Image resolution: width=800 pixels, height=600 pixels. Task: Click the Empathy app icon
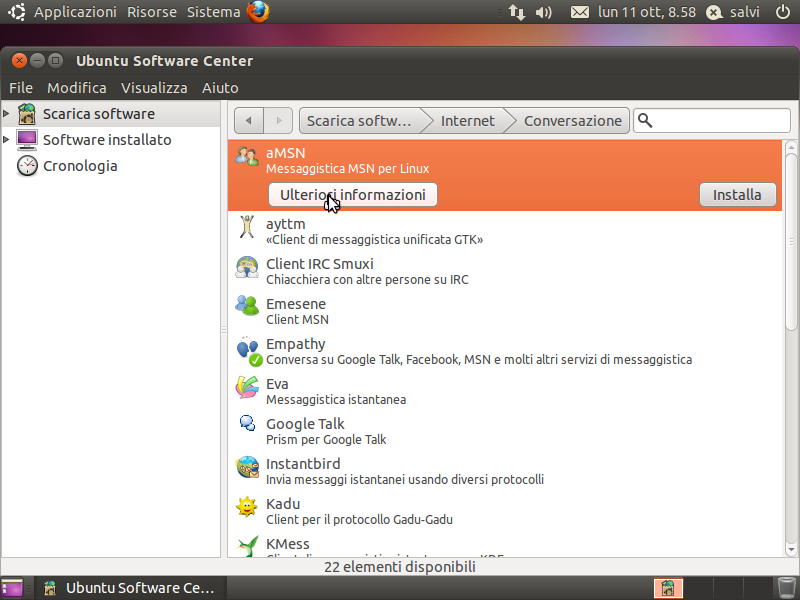pos(248,351)
